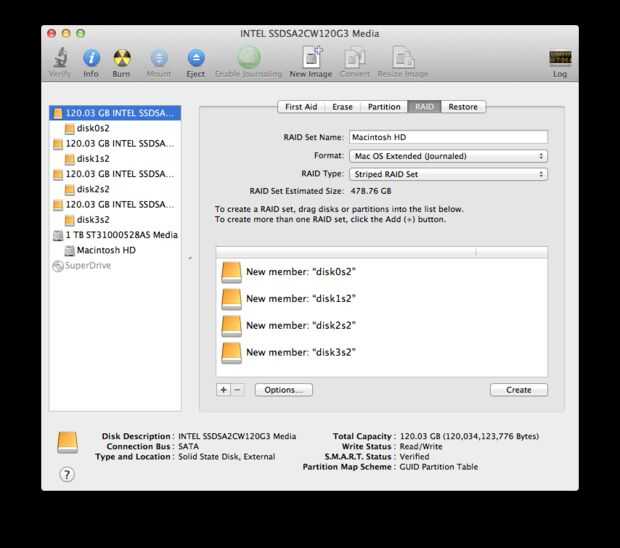
Task: Add a RAID set with plus button
Action: 223,390
